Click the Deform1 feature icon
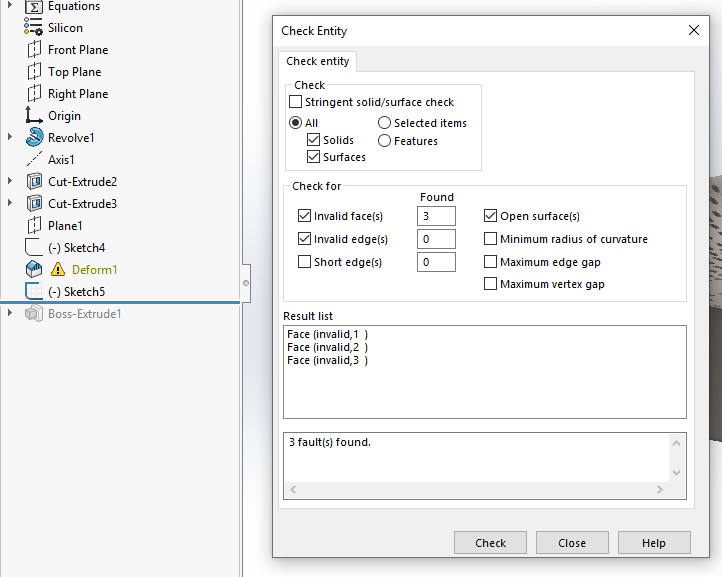The image size is (722, 577). click(x=34, y=270)
